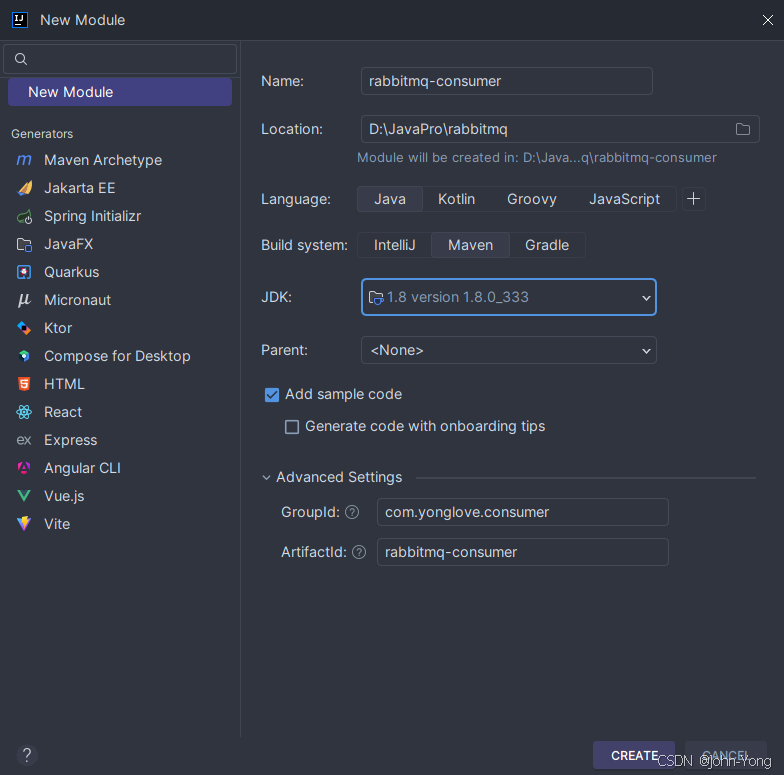The width and height of the screenshot is (784, 775).
Task: Collapse the Advanced Settings section
Action: coord(266,478)
